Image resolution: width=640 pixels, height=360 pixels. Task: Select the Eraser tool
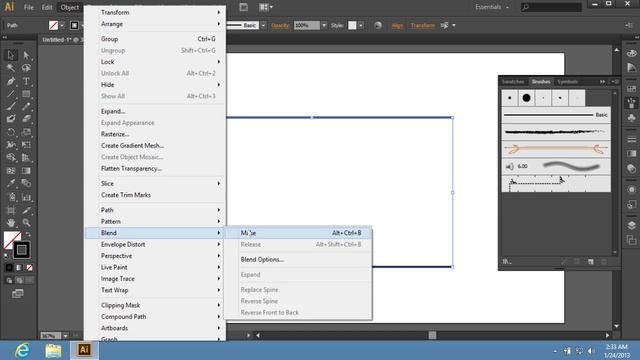26,119
